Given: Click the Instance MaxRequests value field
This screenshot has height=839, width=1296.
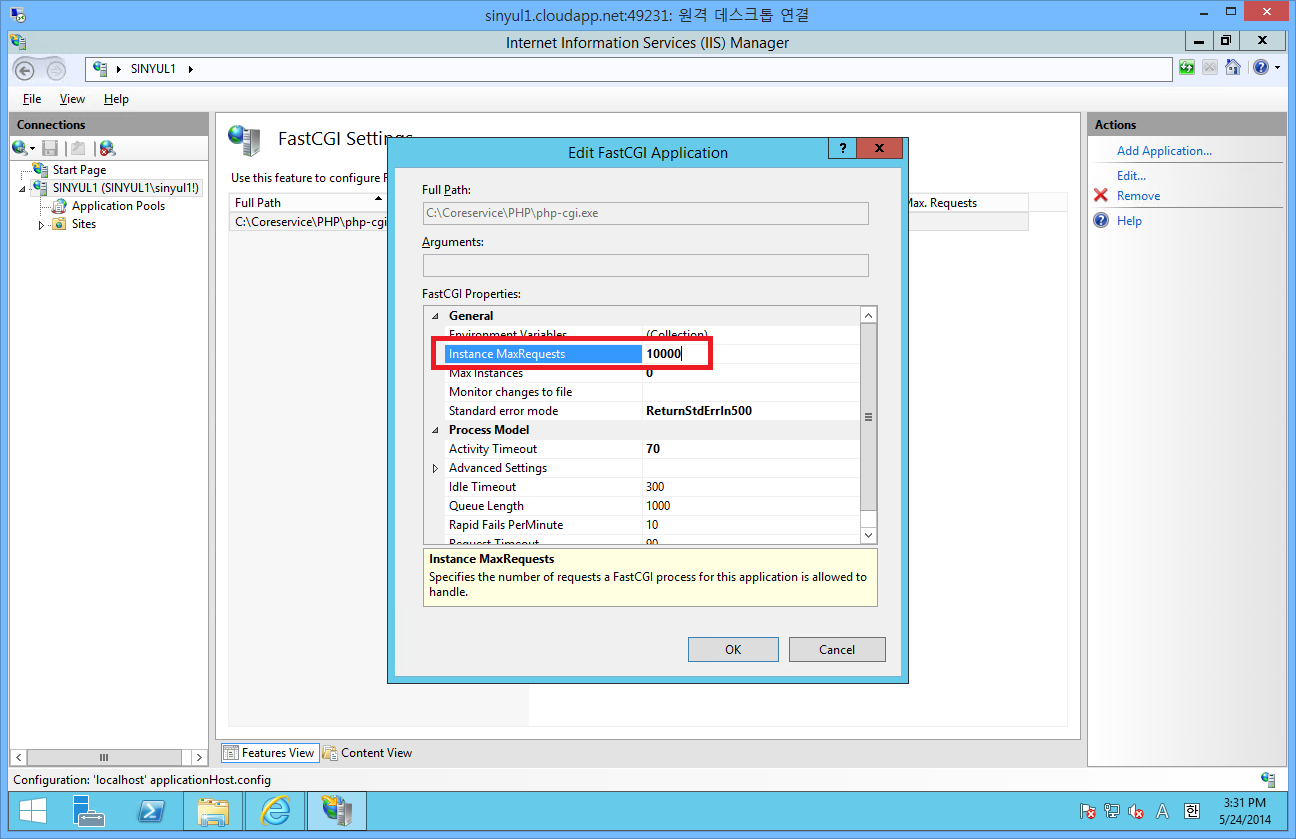Looking at the screenshot, I should (x=750, y=354).
